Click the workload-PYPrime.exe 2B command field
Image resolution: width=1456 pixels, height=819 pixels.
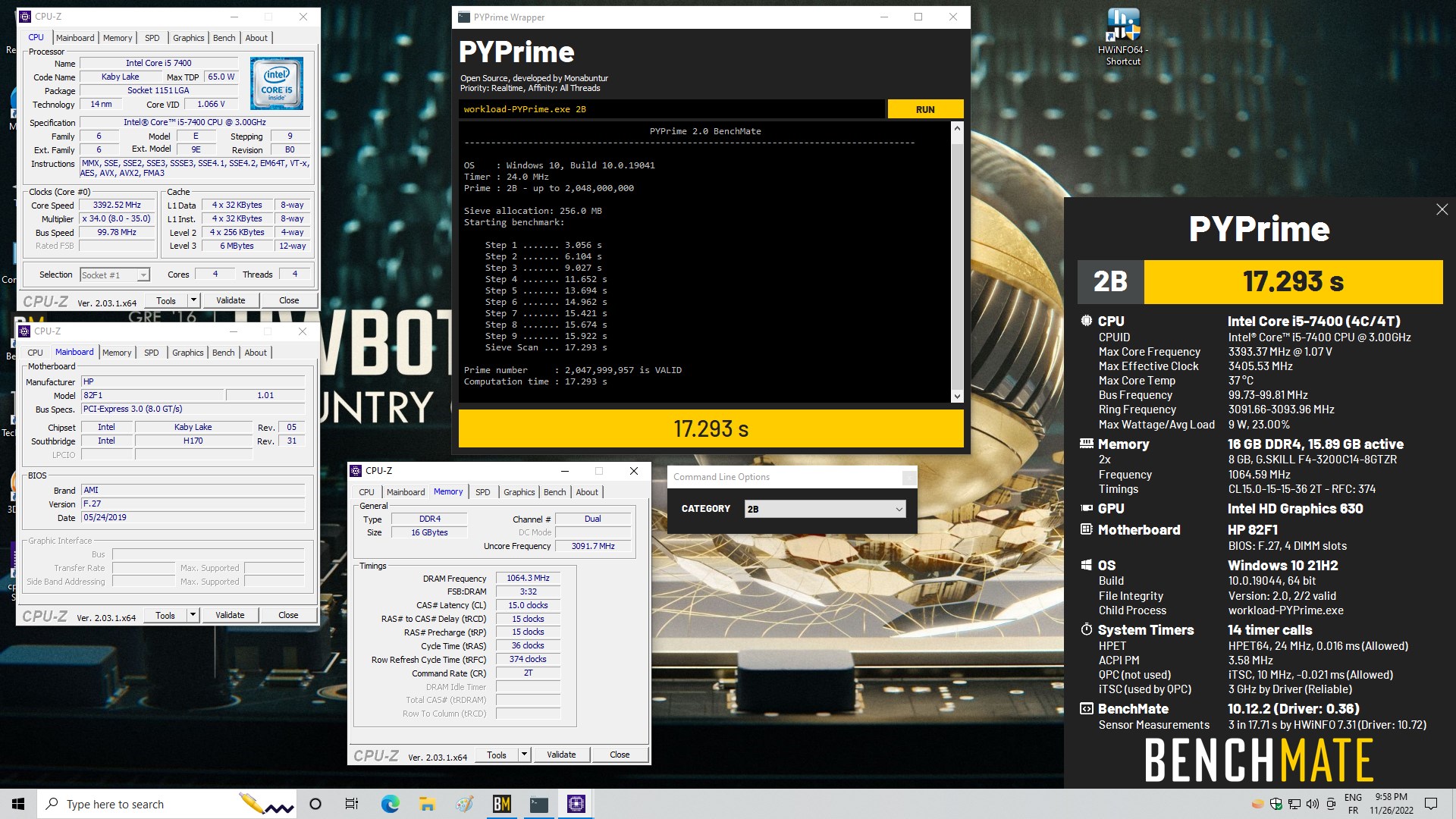pos(671,109)
